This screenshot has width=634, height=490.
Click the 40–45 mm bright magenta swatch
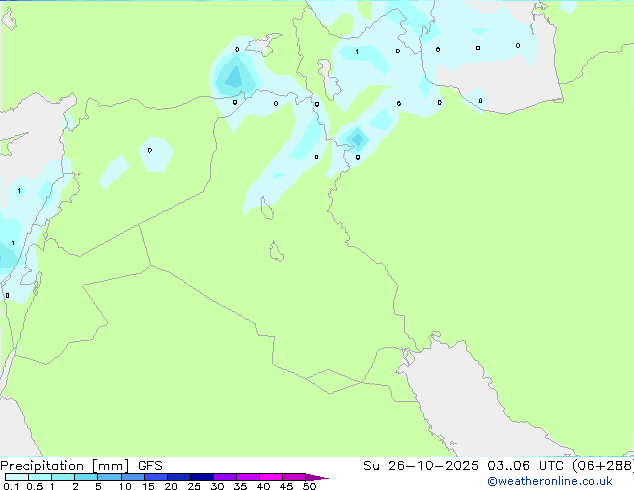coord(271,477)
